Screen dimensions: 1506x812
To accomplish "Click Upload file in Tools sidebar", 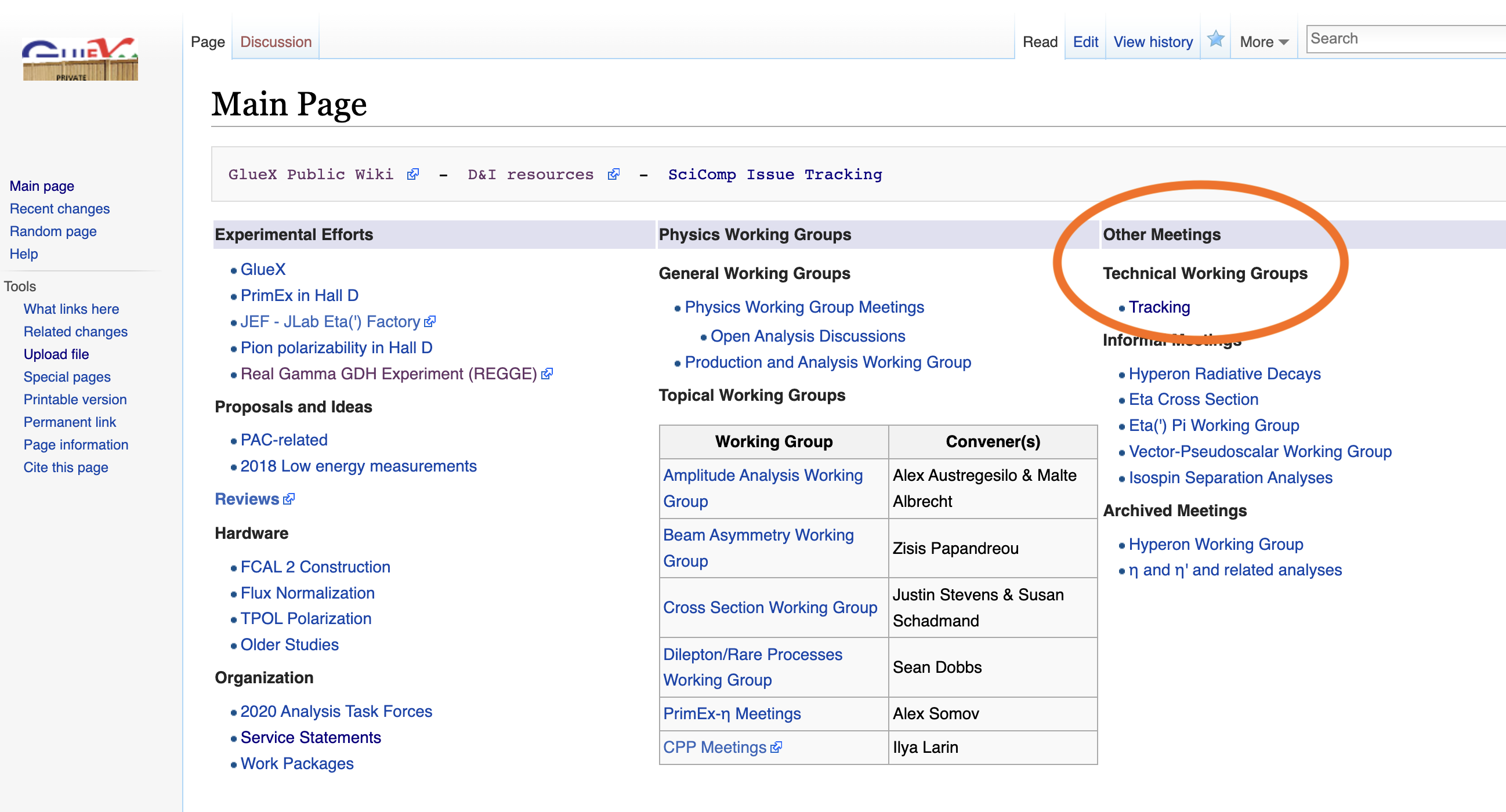I will [x=56, y=354].
